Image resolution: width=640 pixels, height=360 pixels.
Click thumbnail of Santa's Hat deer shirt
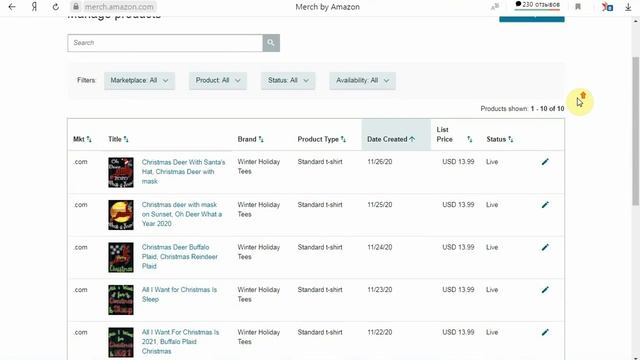pyautogui.click(x=121, y=173)
